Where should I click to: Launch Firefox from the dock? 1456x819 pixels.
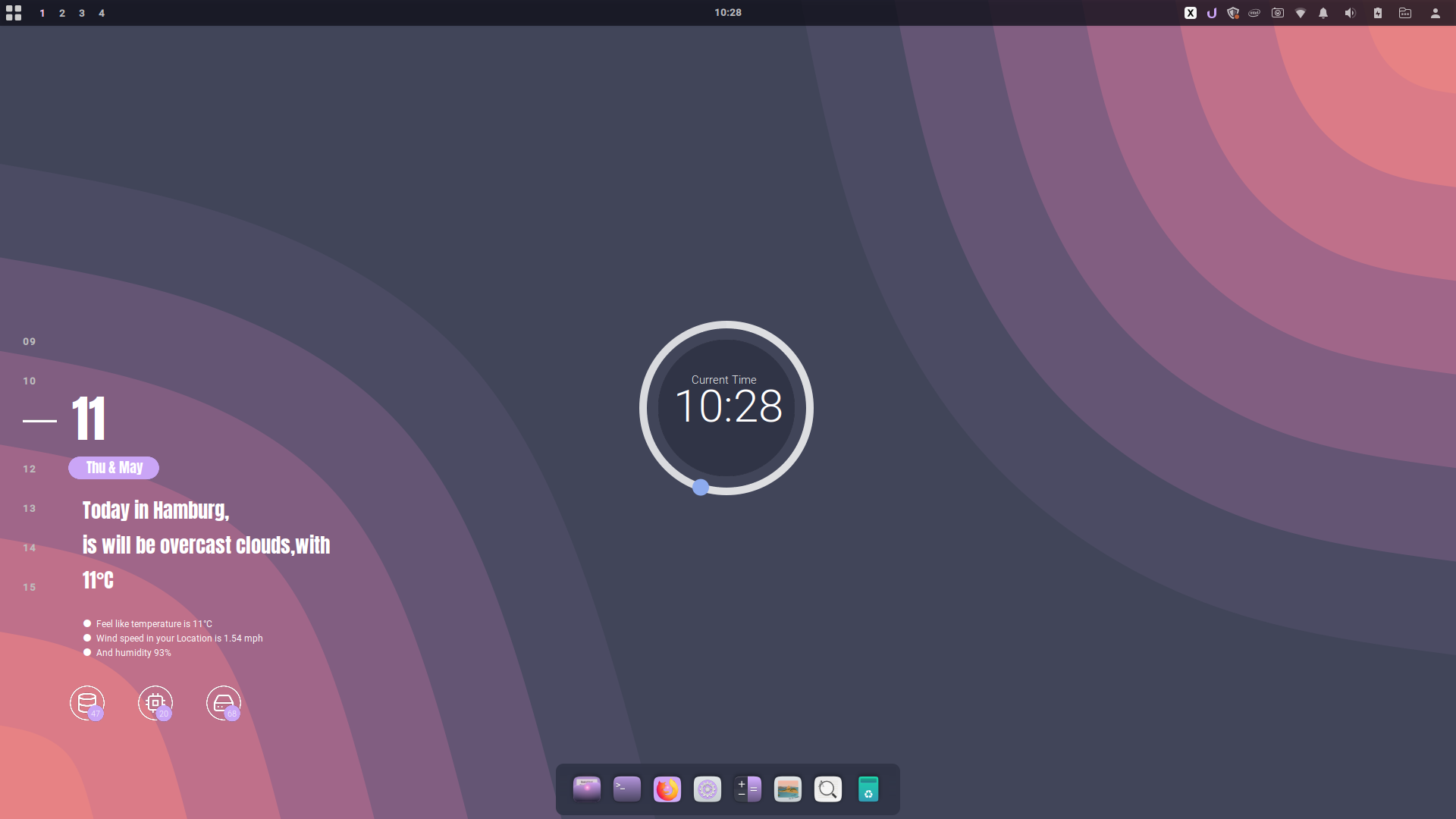tap(667, 789)
